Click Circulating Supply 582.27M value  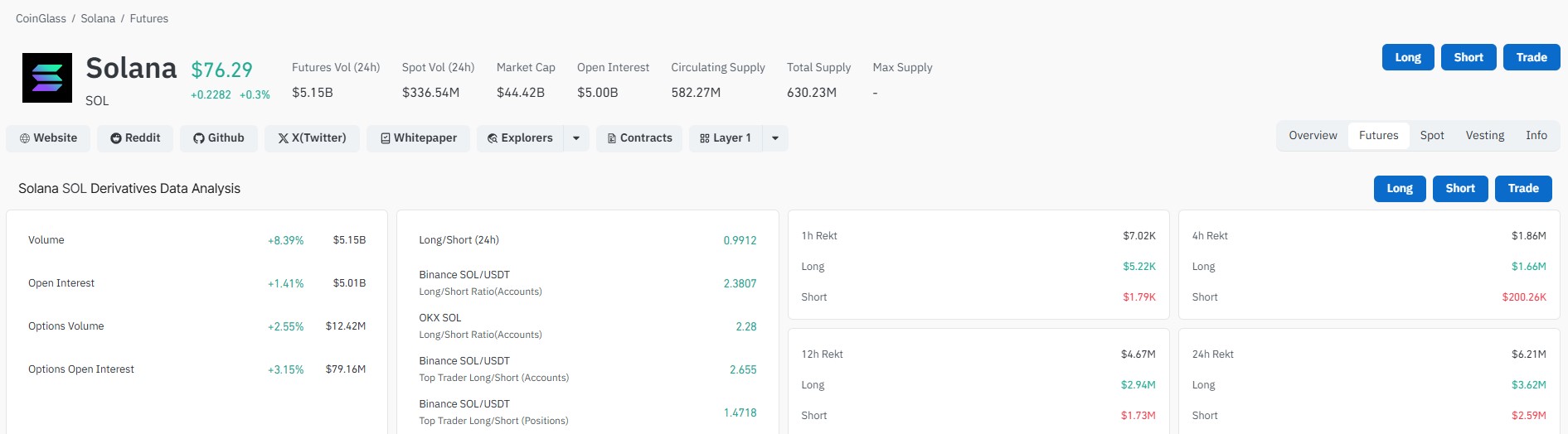tap(696, 93)
